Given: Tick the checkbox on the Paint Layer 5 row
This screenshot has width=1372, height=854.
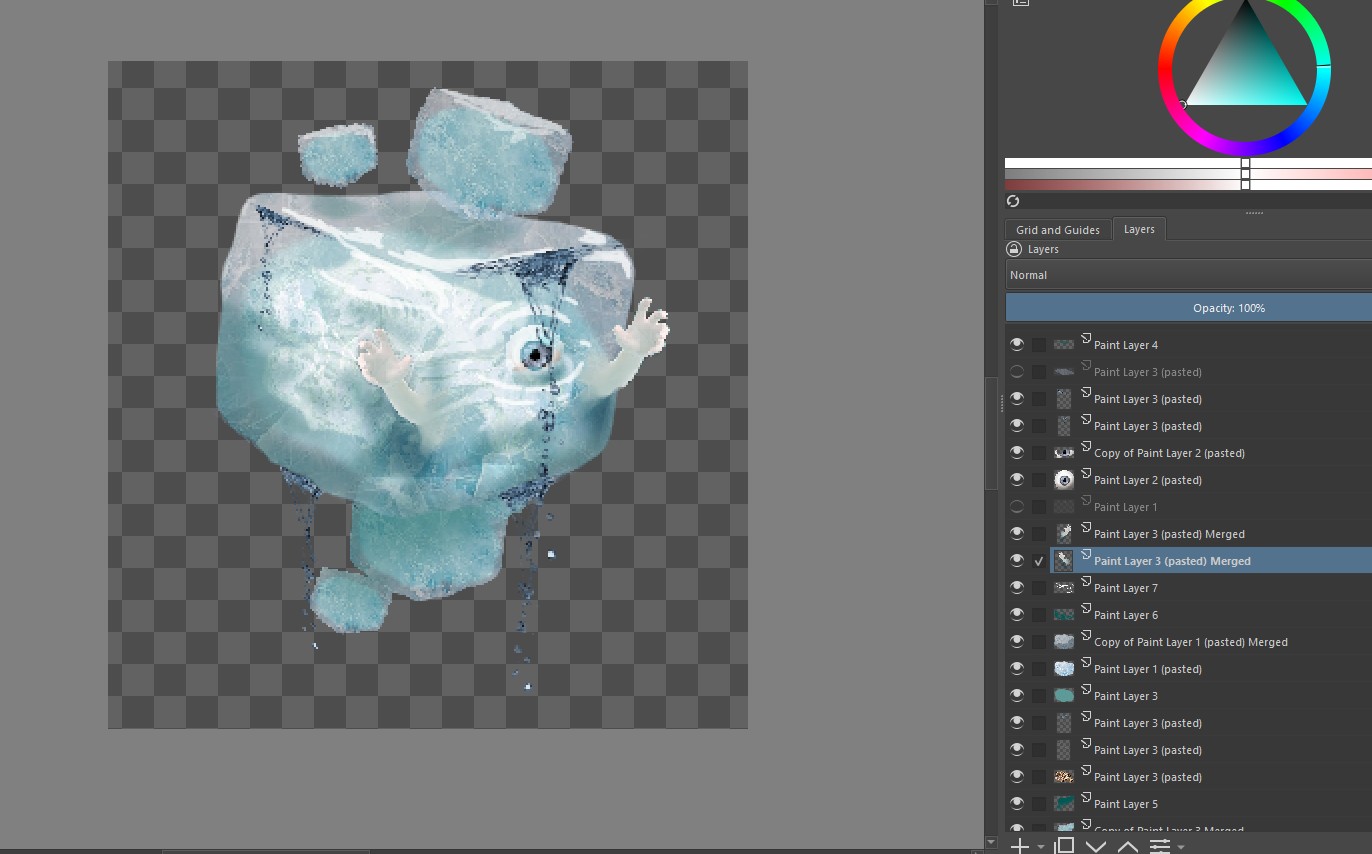Looking at the screenshot, I should coord(1039,804).
